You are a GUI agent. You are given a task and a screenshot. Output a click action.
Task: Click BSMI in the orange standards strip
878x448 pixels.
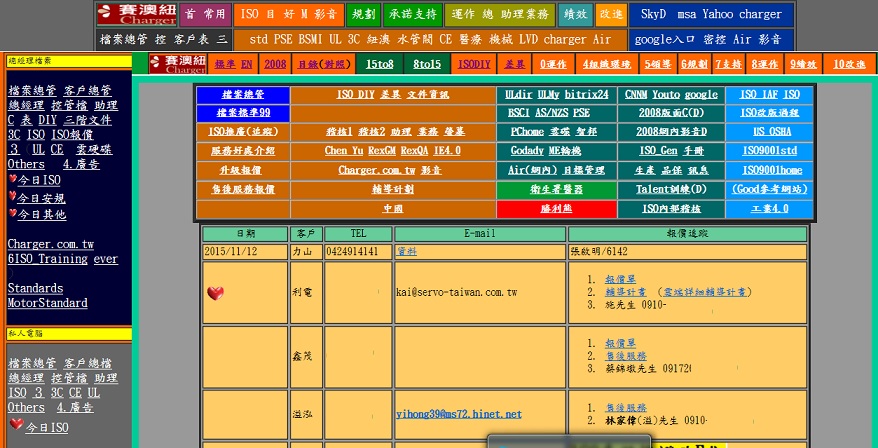[312, 40]
